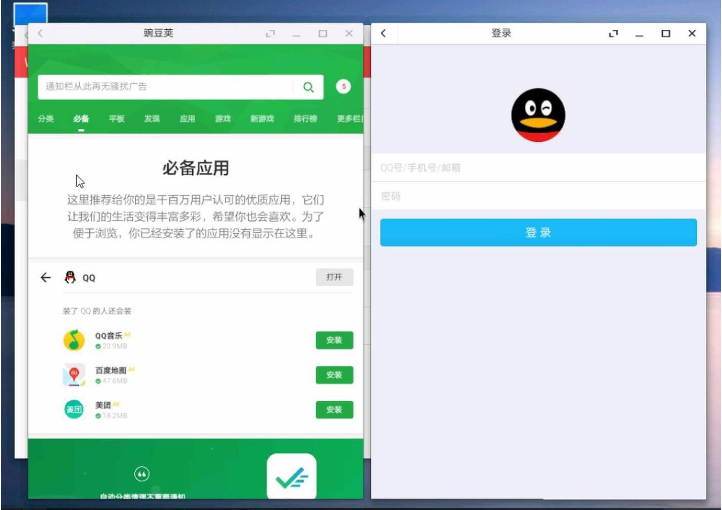Select the 分类 tab
Viewport: 722px width, 510px height.
tap(46, 119)
